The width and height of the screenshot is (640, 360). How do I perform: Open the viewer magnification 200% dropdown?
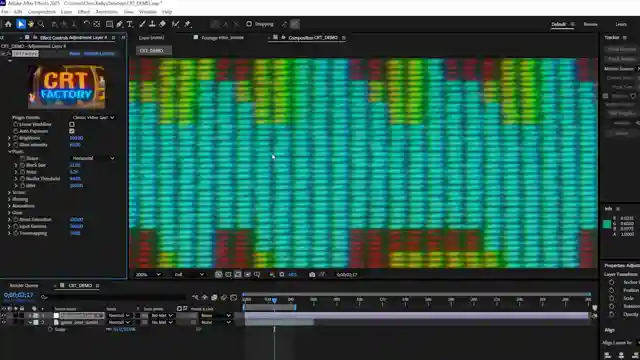[x=148, y=275]
